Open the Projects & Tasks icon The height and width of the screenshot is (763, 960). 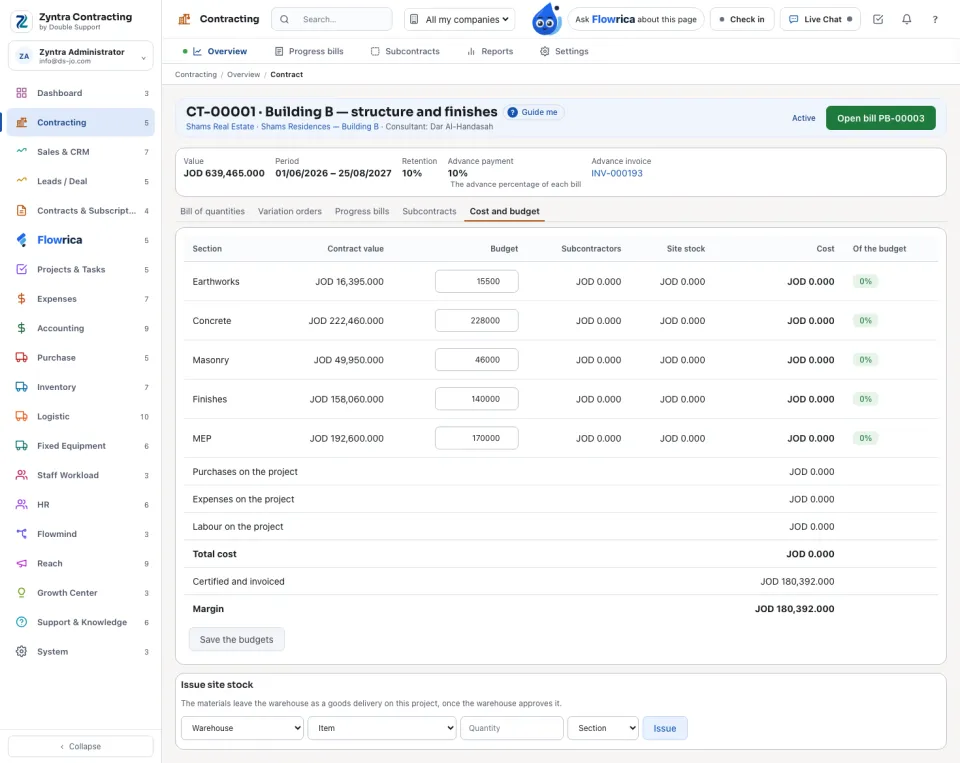point(21,269)
